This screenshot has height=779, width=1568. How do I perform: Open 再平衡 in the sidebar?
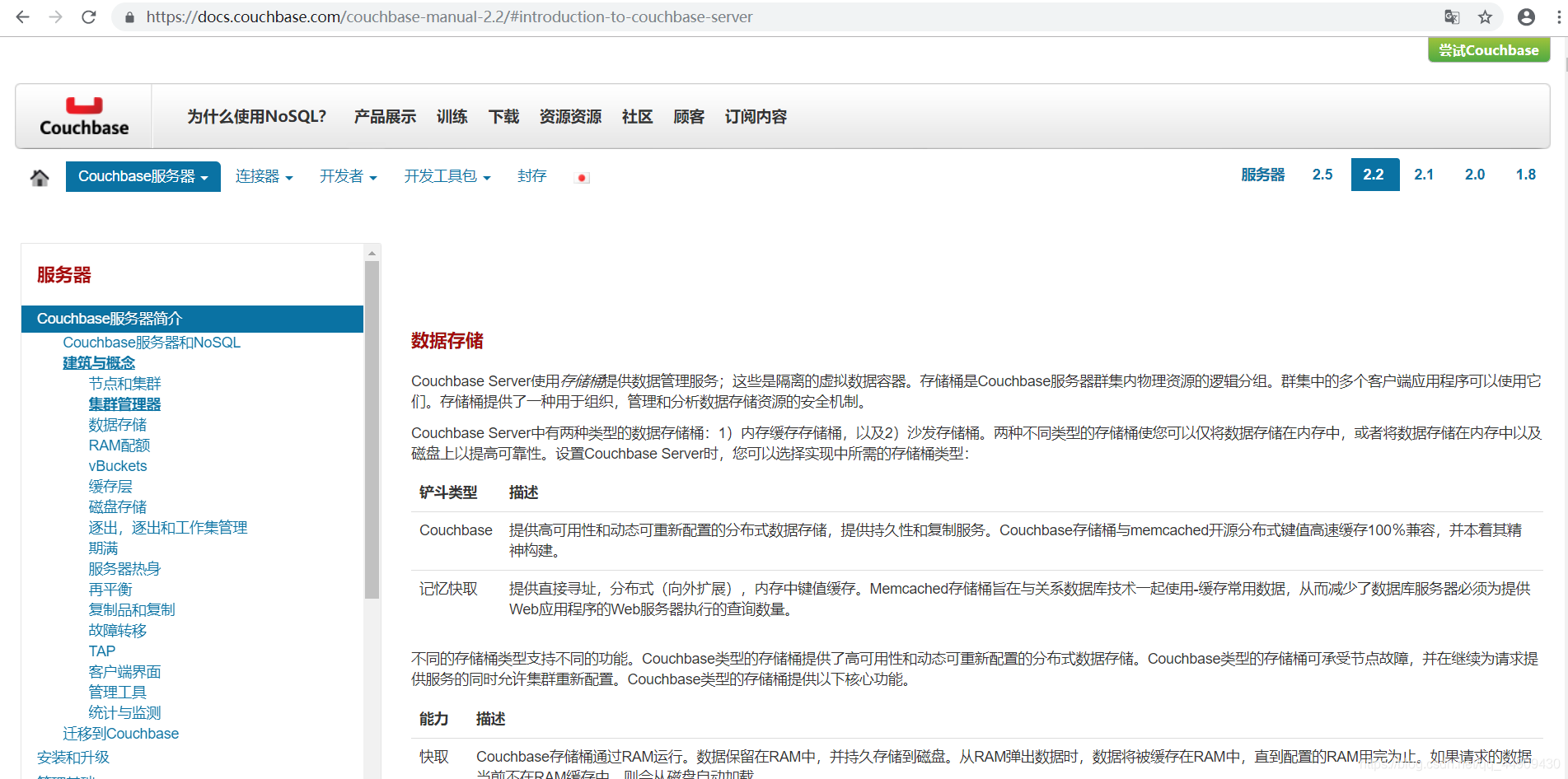point(110,590)
